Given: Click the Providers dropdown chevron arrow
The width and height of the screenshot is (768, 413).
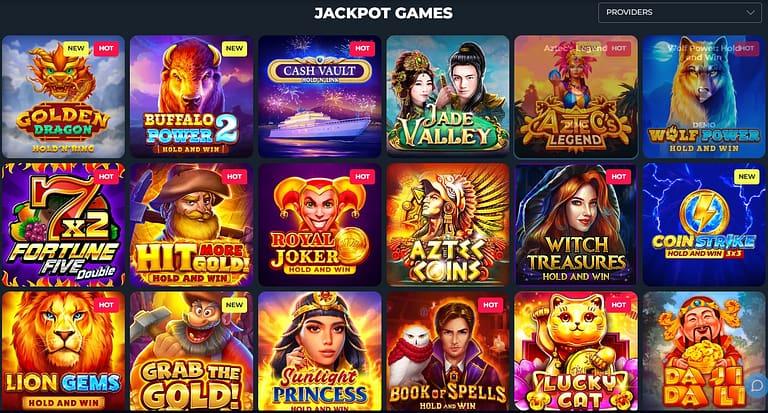Looking at the screenshot, I should 750,13.
